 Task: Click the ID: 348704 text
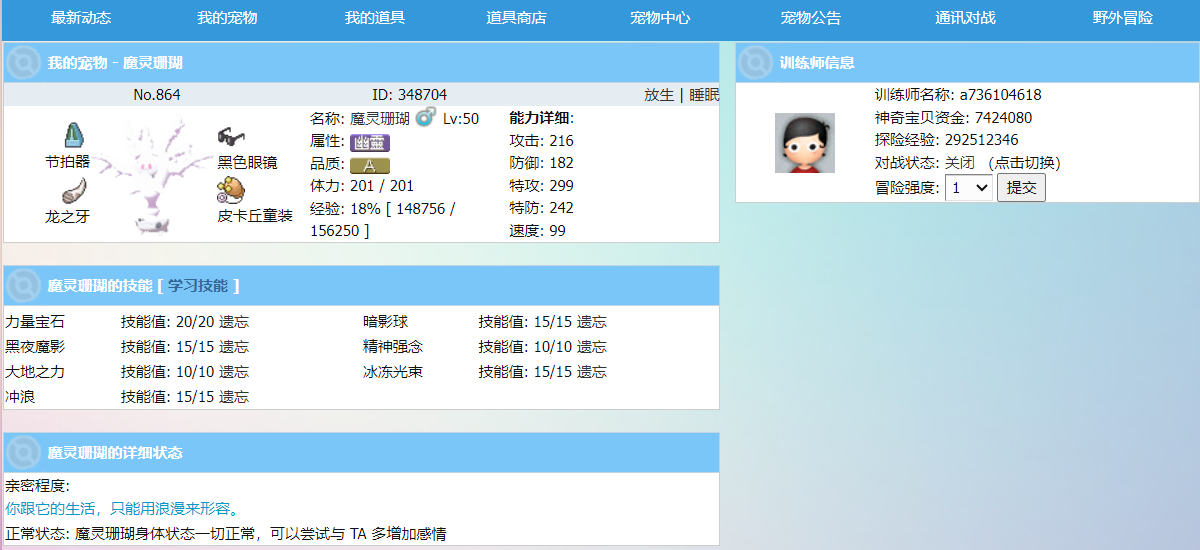[410, 95]
